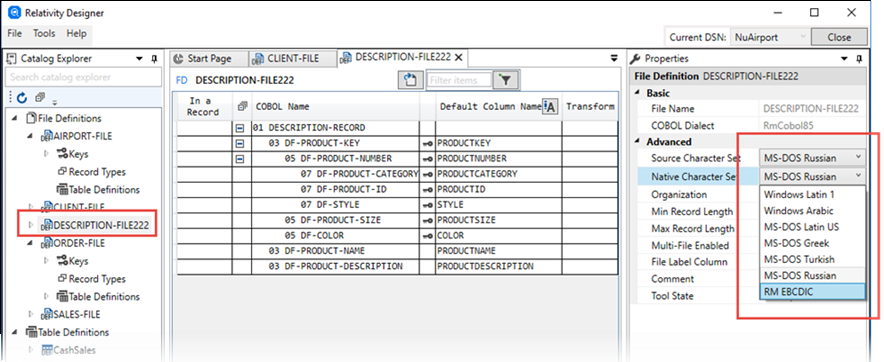
Task: Click the filter funnel button
Action: coord(506,81)
